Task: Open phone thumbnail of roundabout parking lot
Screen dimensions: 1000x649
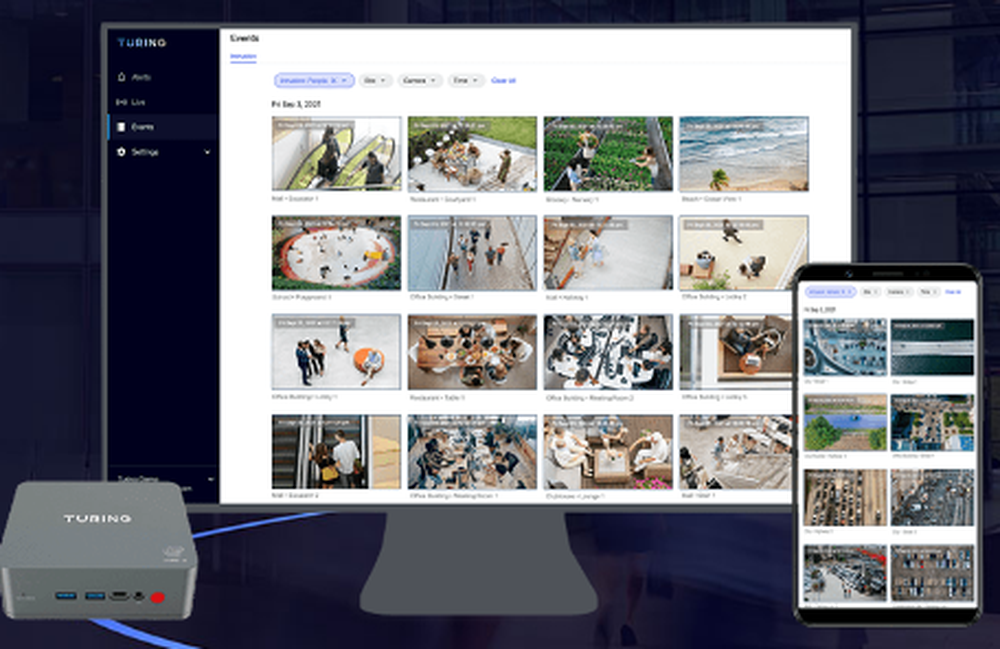Action: 845,347
